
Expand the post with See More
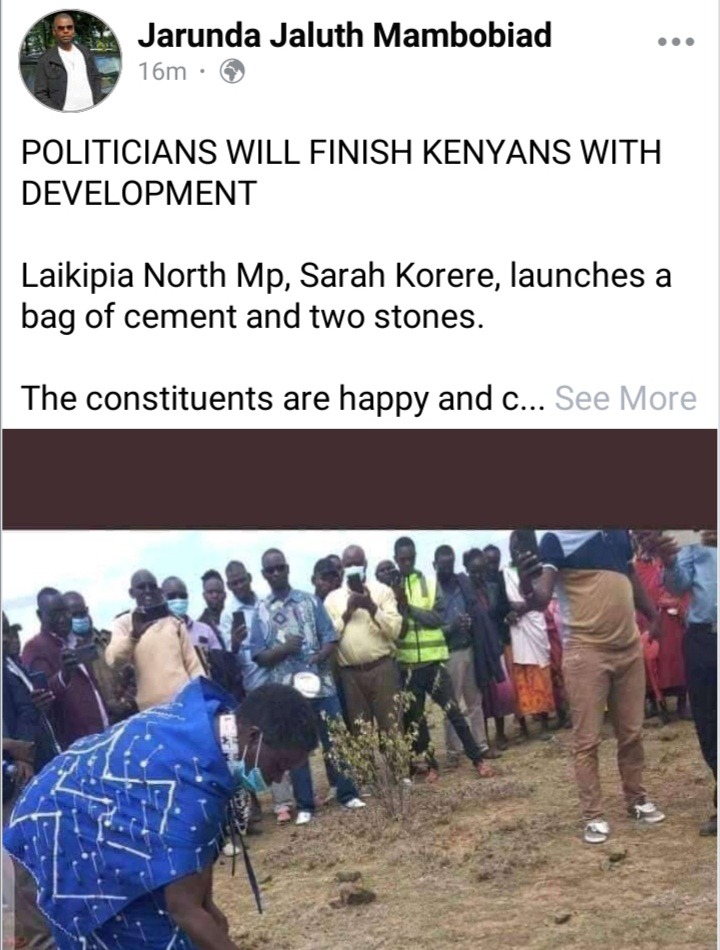[625, 399]
